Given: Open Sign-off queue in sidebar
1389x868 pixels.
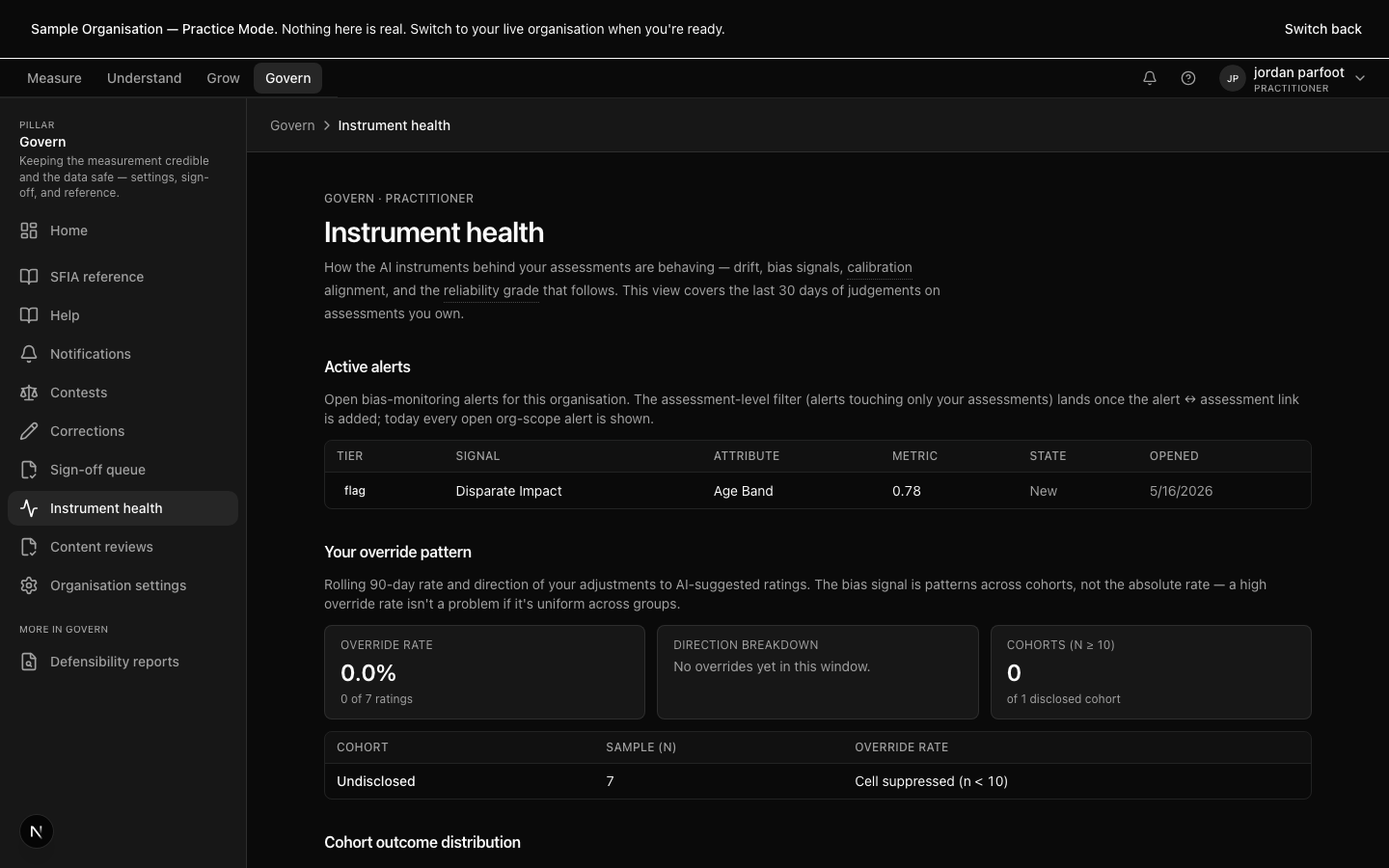Looking at the screenshot, I should 123,470.
